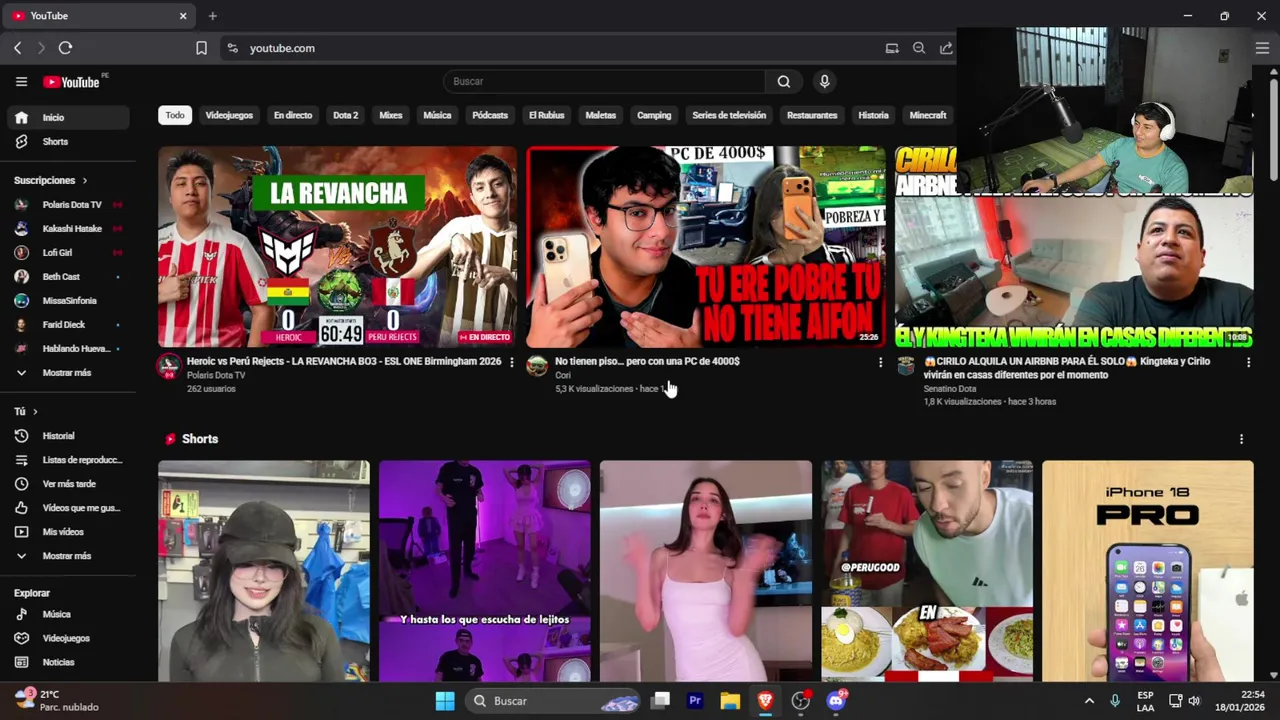Open Adobe Premiere Pro from the taskbar
1280x720 pixels.
point(695,701)
